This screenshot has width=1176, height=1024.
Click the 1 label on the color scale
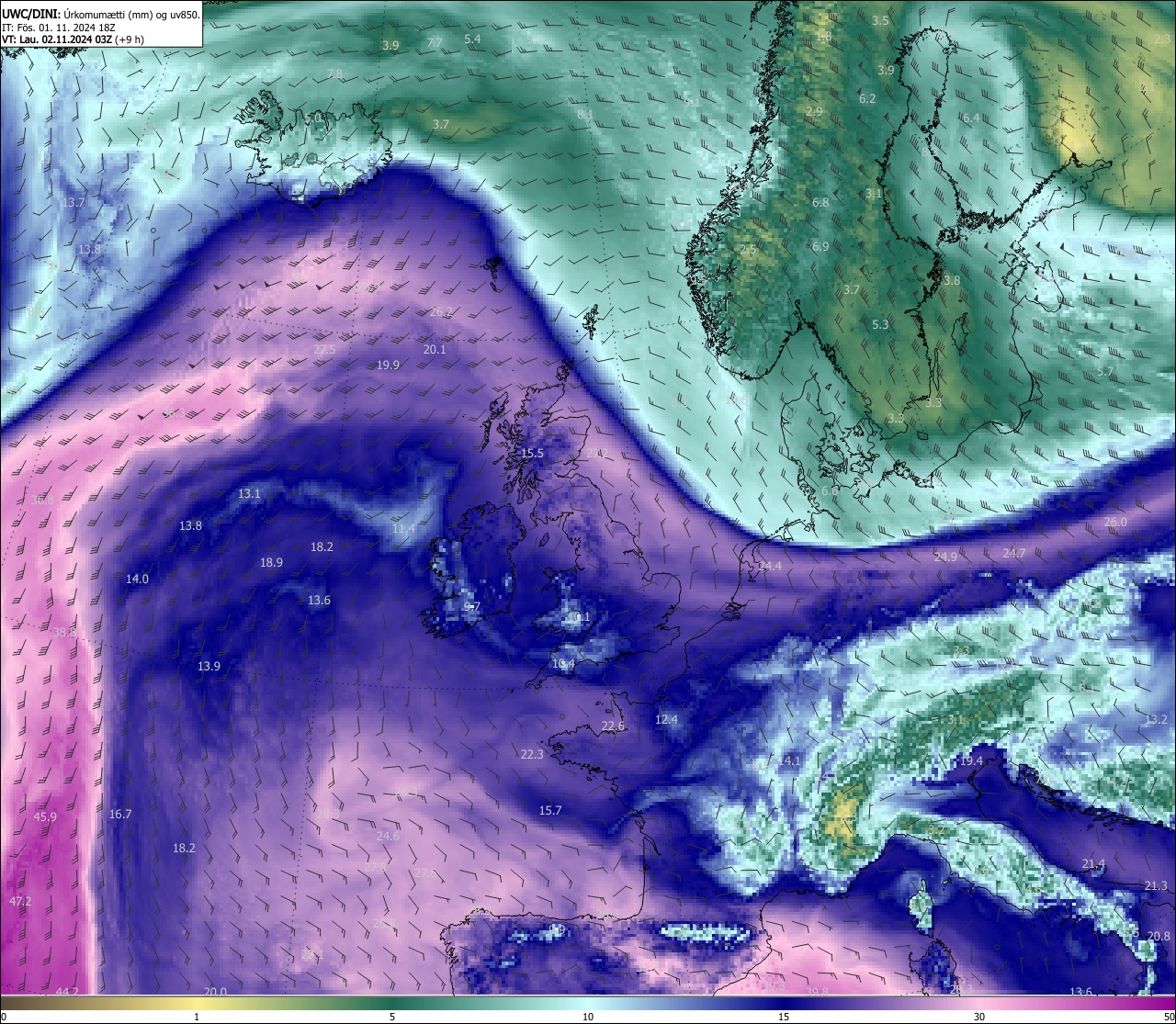[x=197, y=1017]
